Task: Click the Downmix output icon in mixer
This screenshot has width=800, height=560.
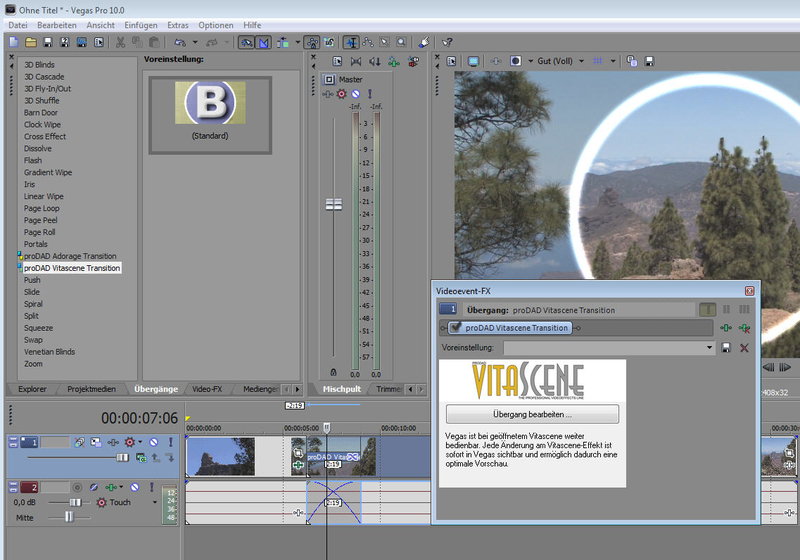Action: [x=356, y=61]
